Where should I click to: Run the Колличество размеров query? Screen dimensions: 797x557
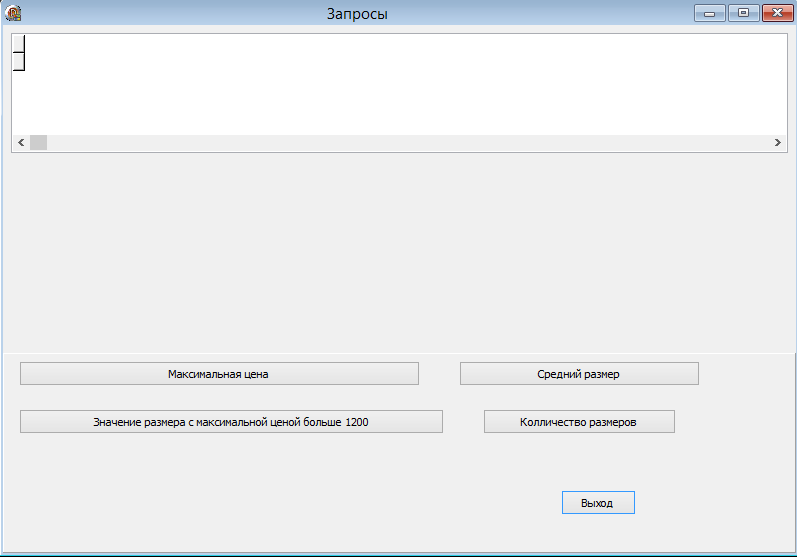tap(579, 422)
